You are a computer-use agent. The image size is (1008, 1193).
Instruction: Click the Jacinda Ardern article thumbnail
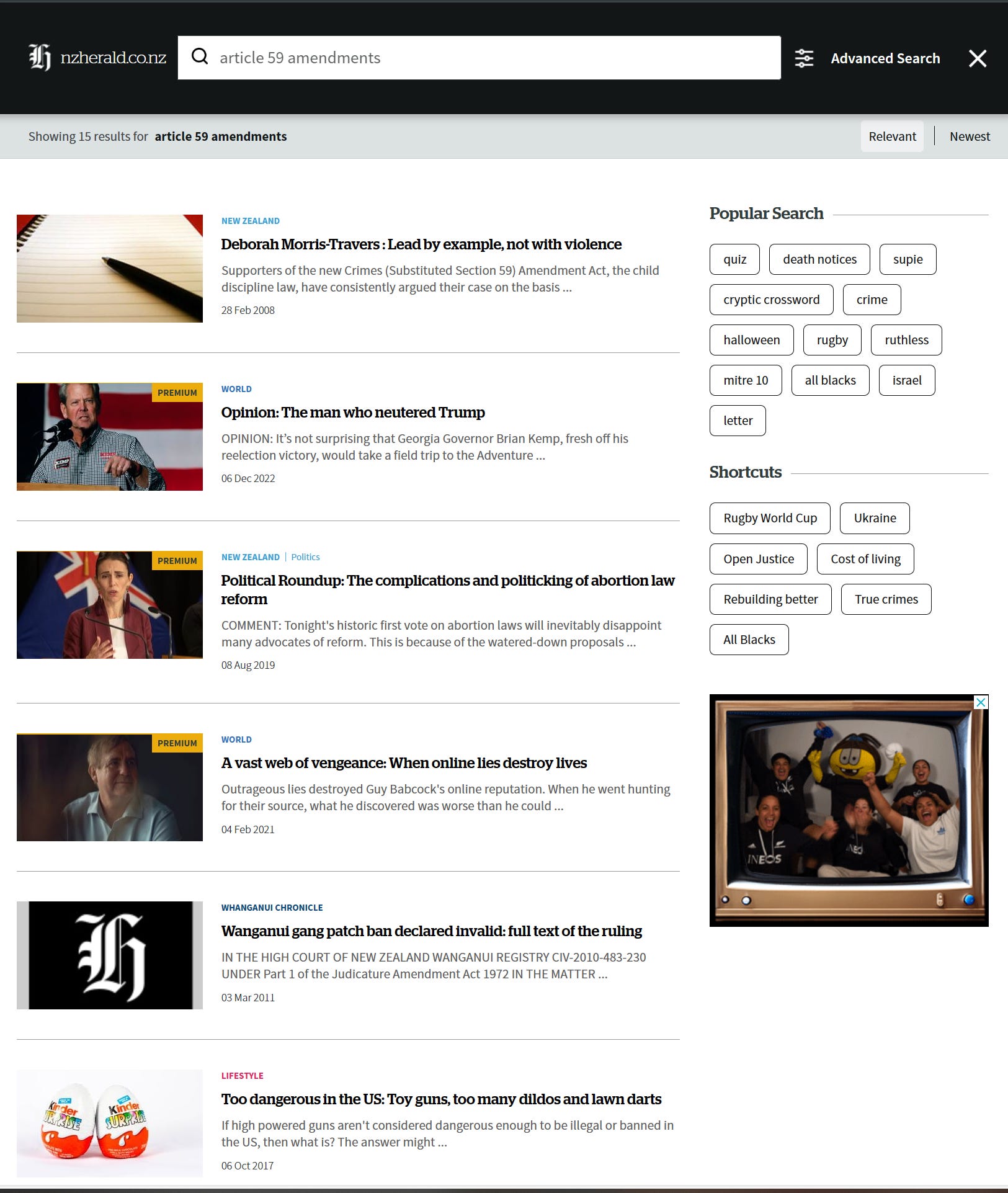point(110,605)
